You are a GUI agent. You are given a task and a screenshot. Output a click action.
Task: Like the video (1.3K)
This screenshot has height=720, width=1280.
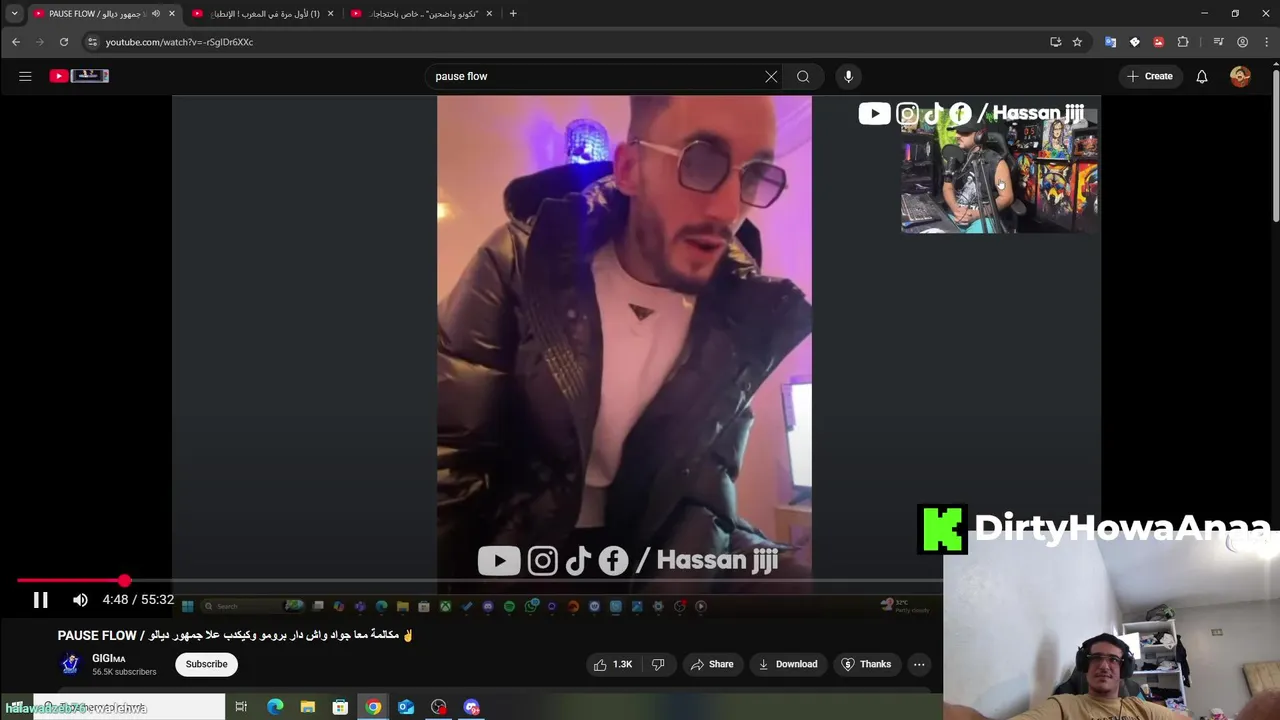coord(613,664)
